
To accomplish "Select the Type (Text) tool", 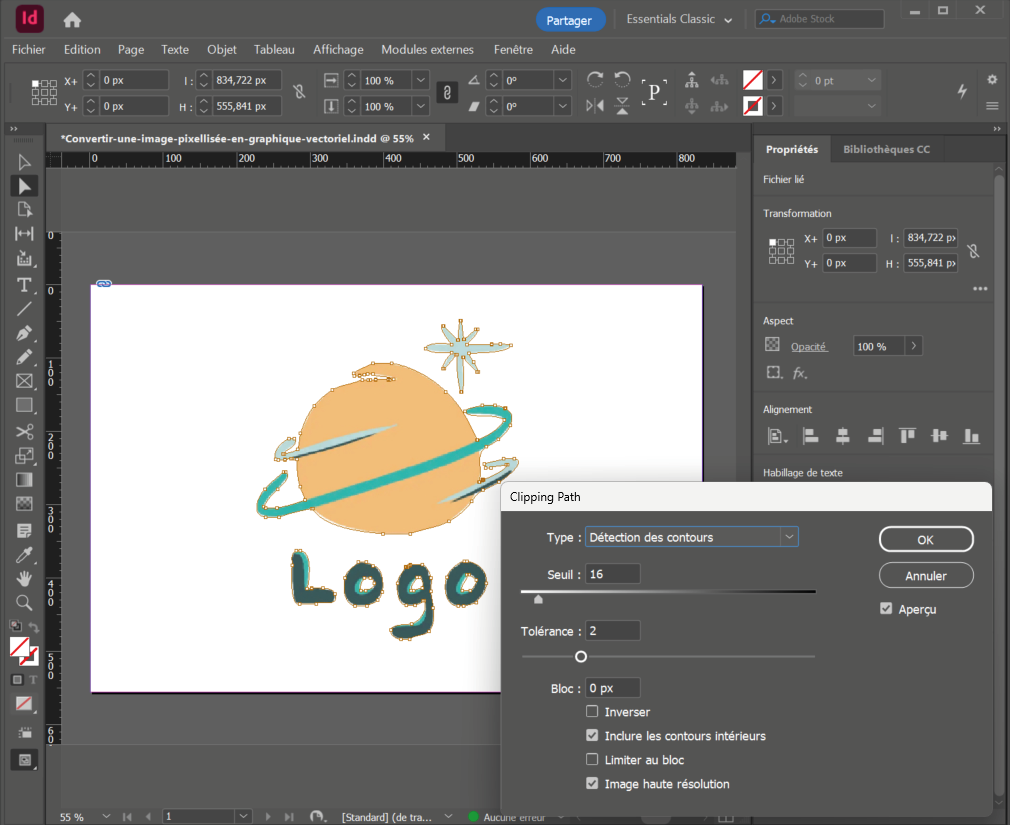I will coord(25,285).
